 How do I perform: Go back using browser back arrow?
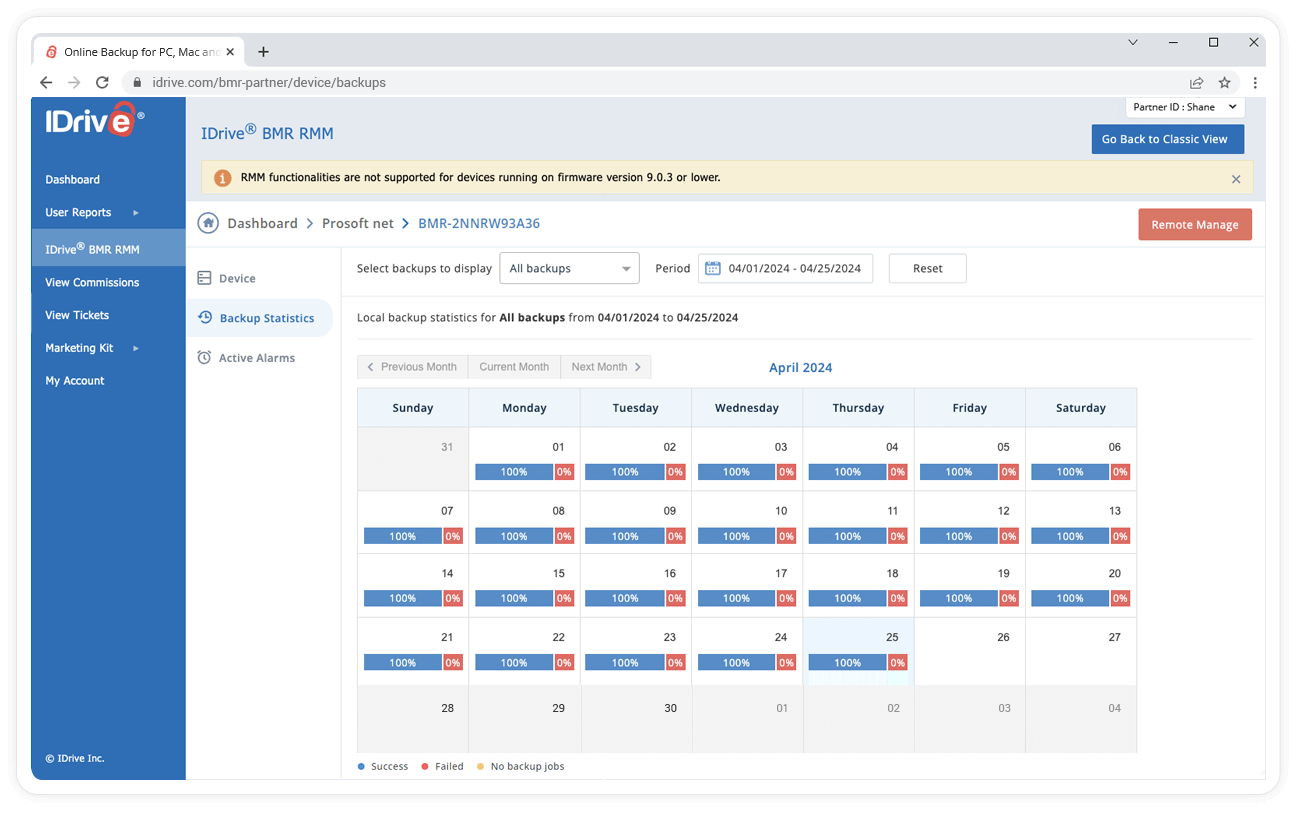[x=46, y=83]
